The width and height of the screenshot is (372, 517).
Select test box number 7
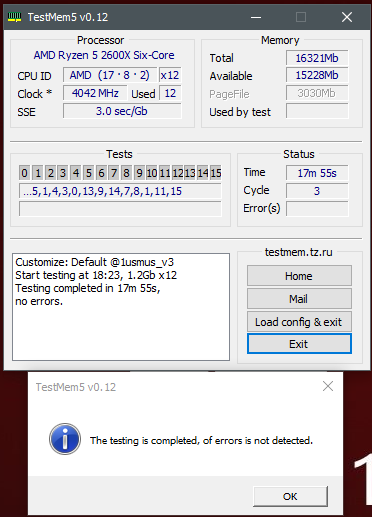point(114,173)
